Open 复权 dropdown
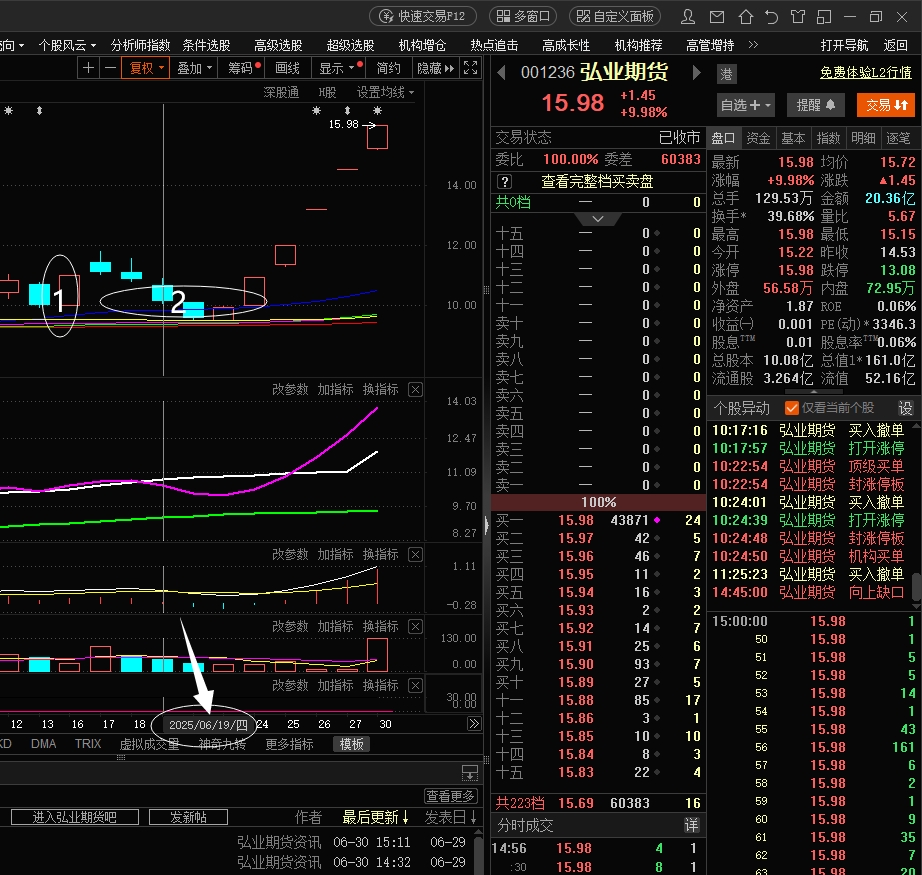The image size is (922, 875). click(x=146, y=68)
